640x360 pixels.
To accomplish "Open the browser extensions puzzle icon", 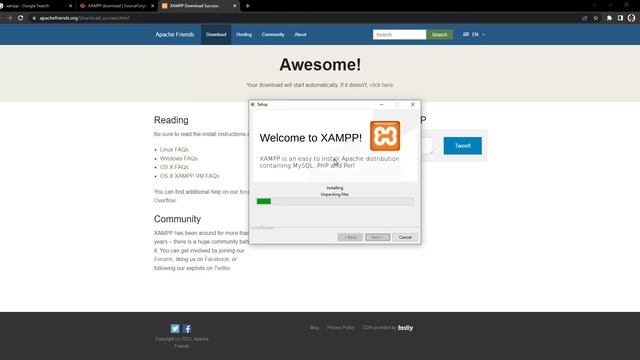I will pos(609,18).
